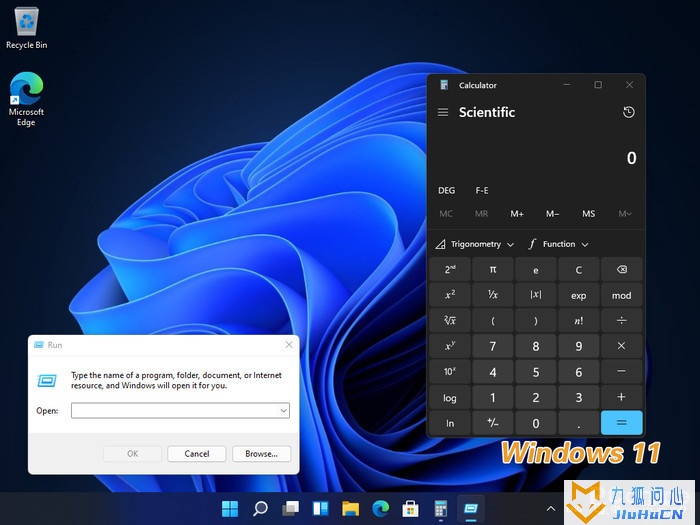Click the number 8 key
The width and height of the screenshot is (700, 525).
[x=536, y=346]
